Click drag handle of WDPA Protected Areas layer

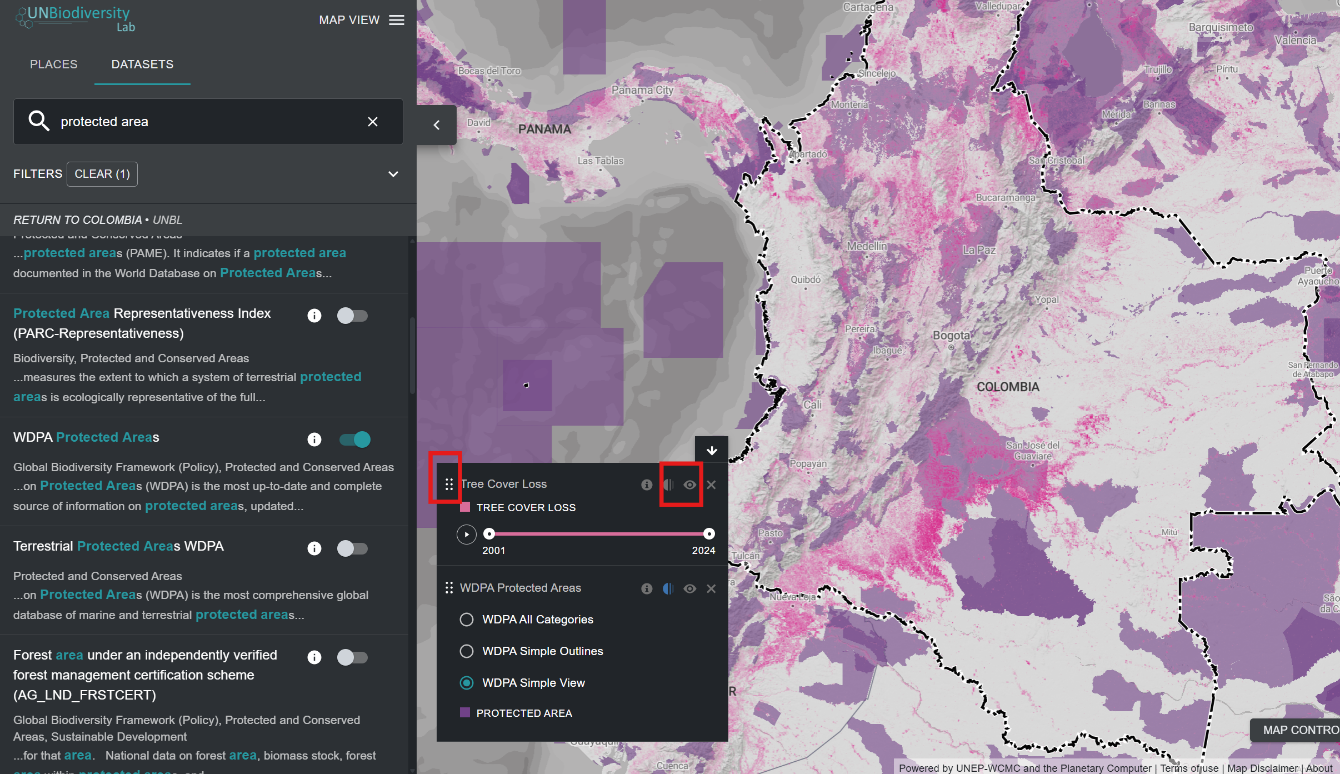coord(449,589)
